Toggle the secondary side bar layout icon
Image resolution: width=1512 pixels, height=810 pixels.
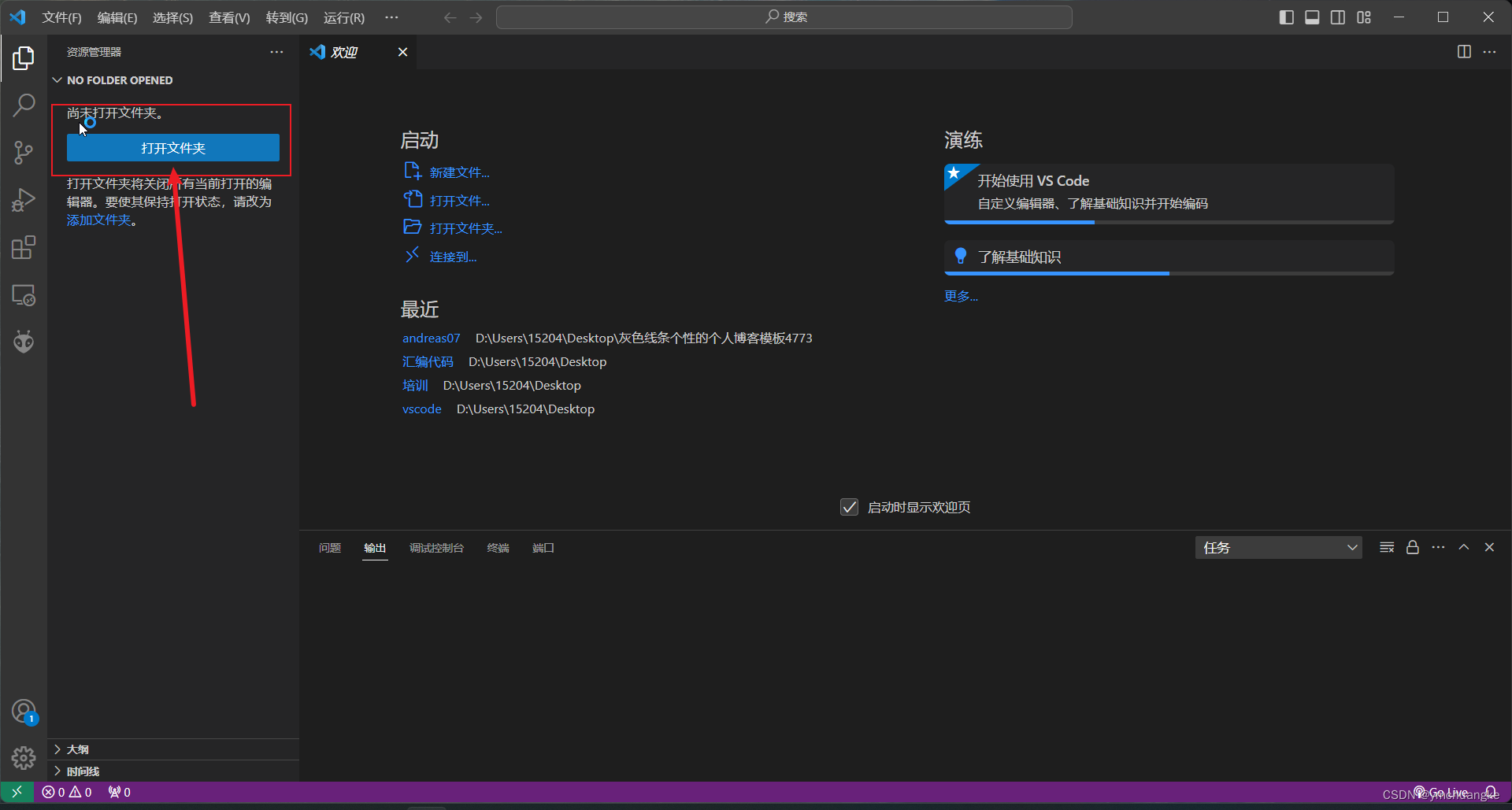pyautogui.click(x=1338, y=17)
